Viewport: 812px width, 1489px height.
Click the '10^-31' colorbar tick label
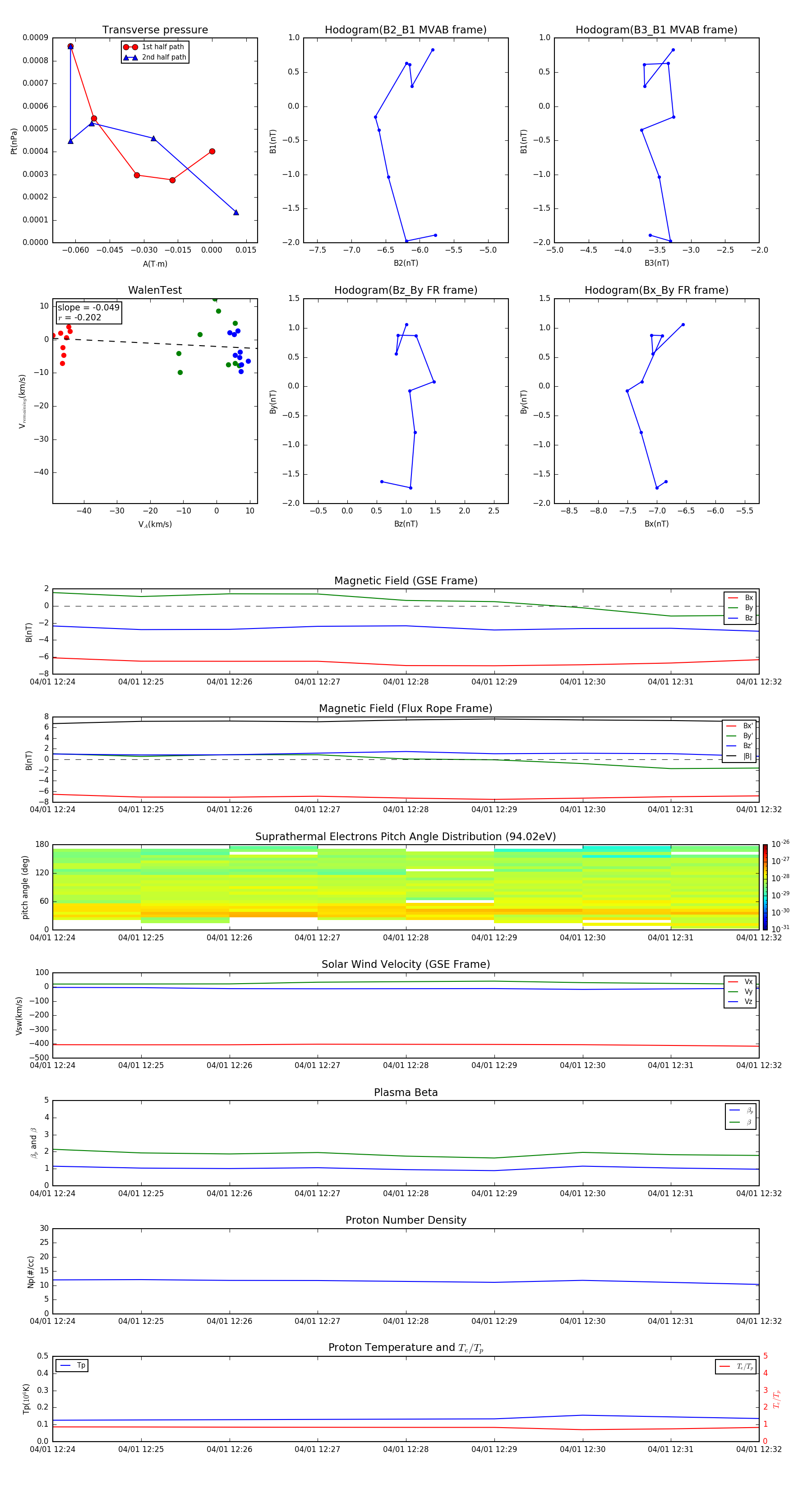point(780,929)
